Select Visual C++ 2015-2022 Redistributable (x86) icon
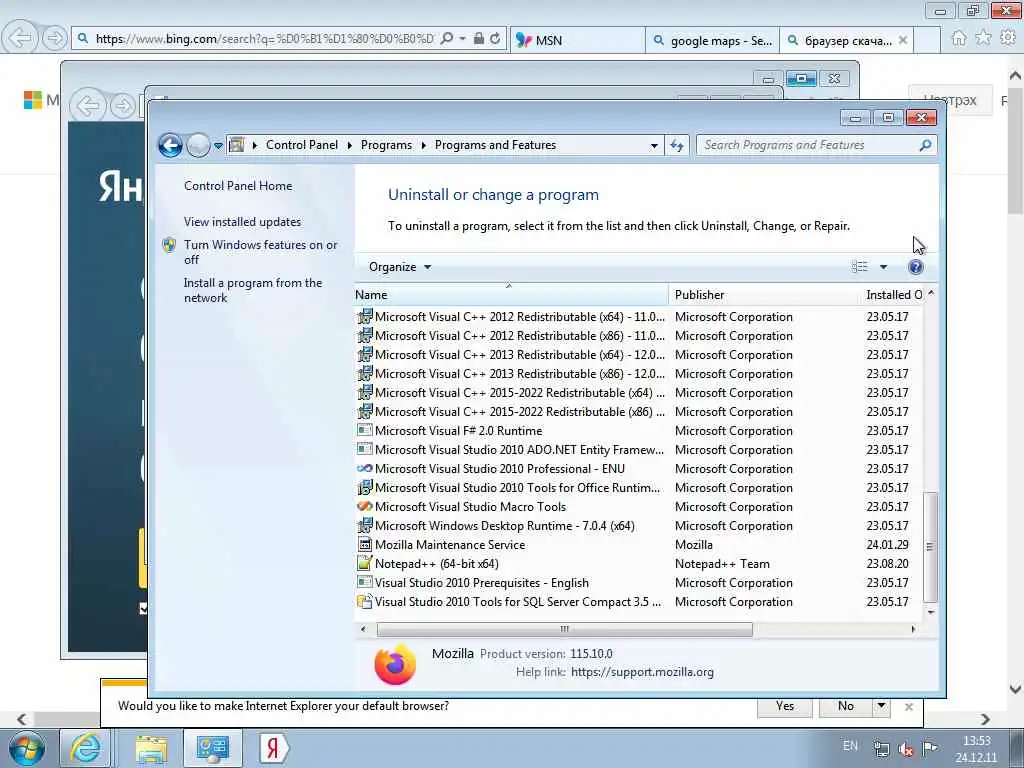The height and width of the screenshot is (768, 1024). click(x=364, y=411)
